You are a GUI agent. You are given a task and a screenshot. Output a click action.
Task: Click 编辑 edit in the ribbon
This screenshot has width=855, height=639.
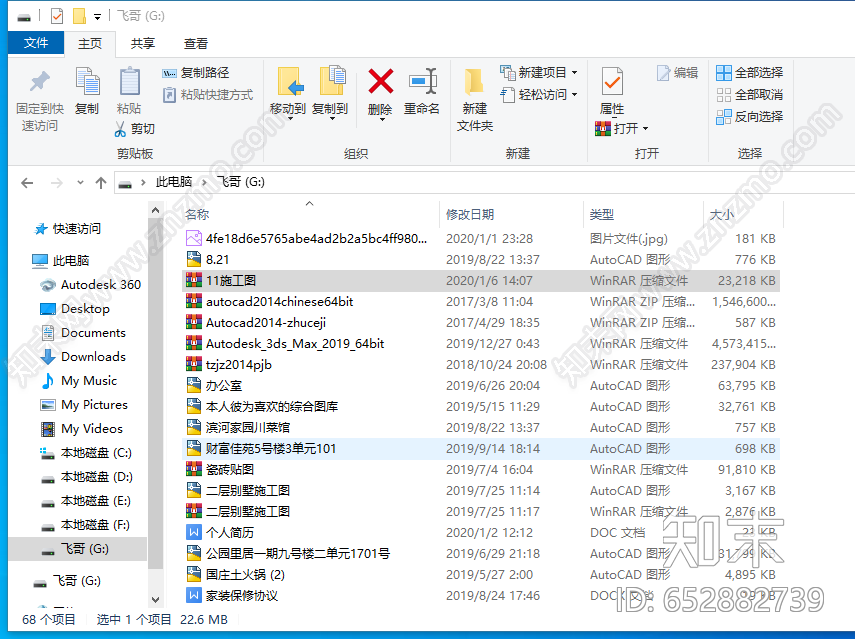pos(677,73)
